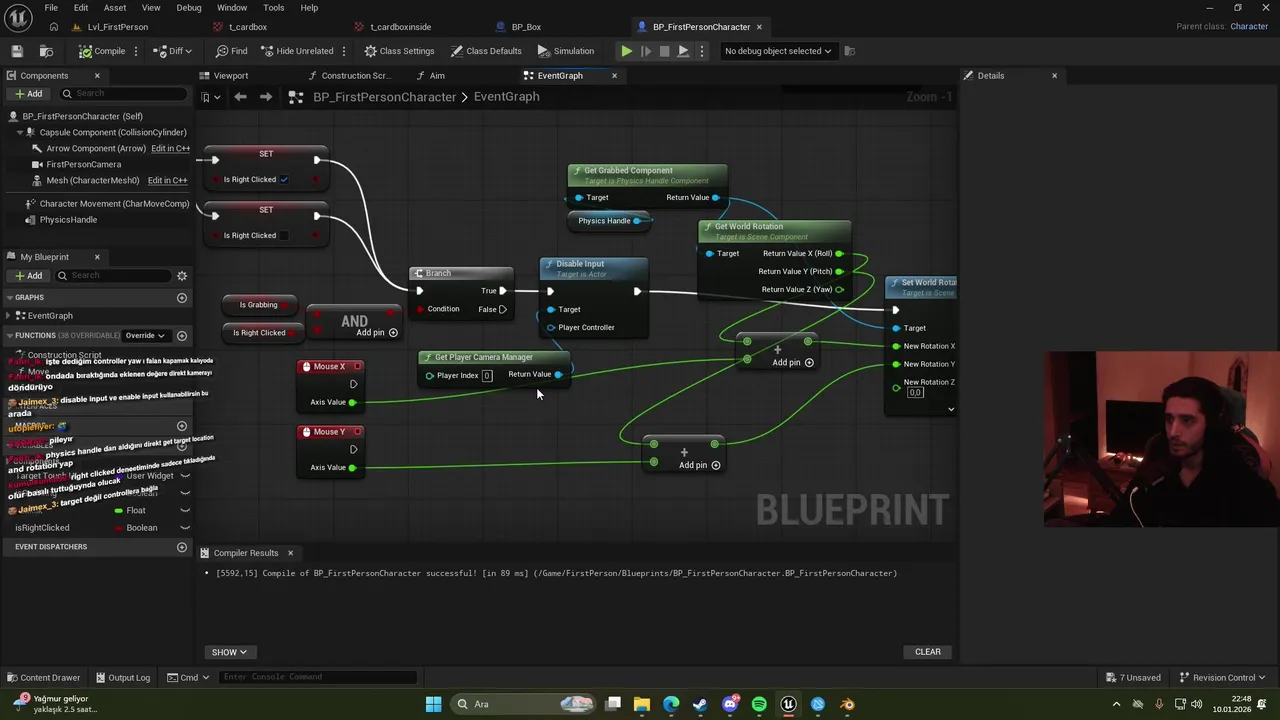
Task: Uncheck Is Right Clicked on upper SET node
Action: point(284,180)
